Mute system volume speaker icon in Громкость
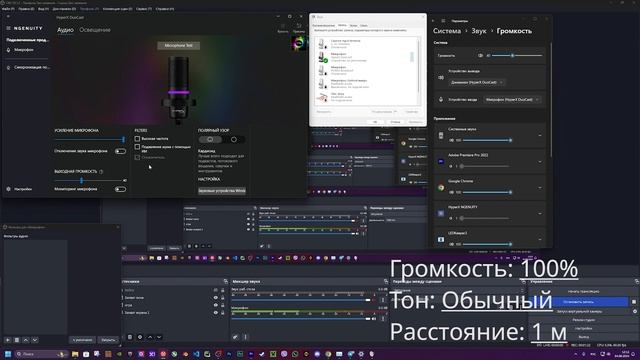 click(480, 56)
